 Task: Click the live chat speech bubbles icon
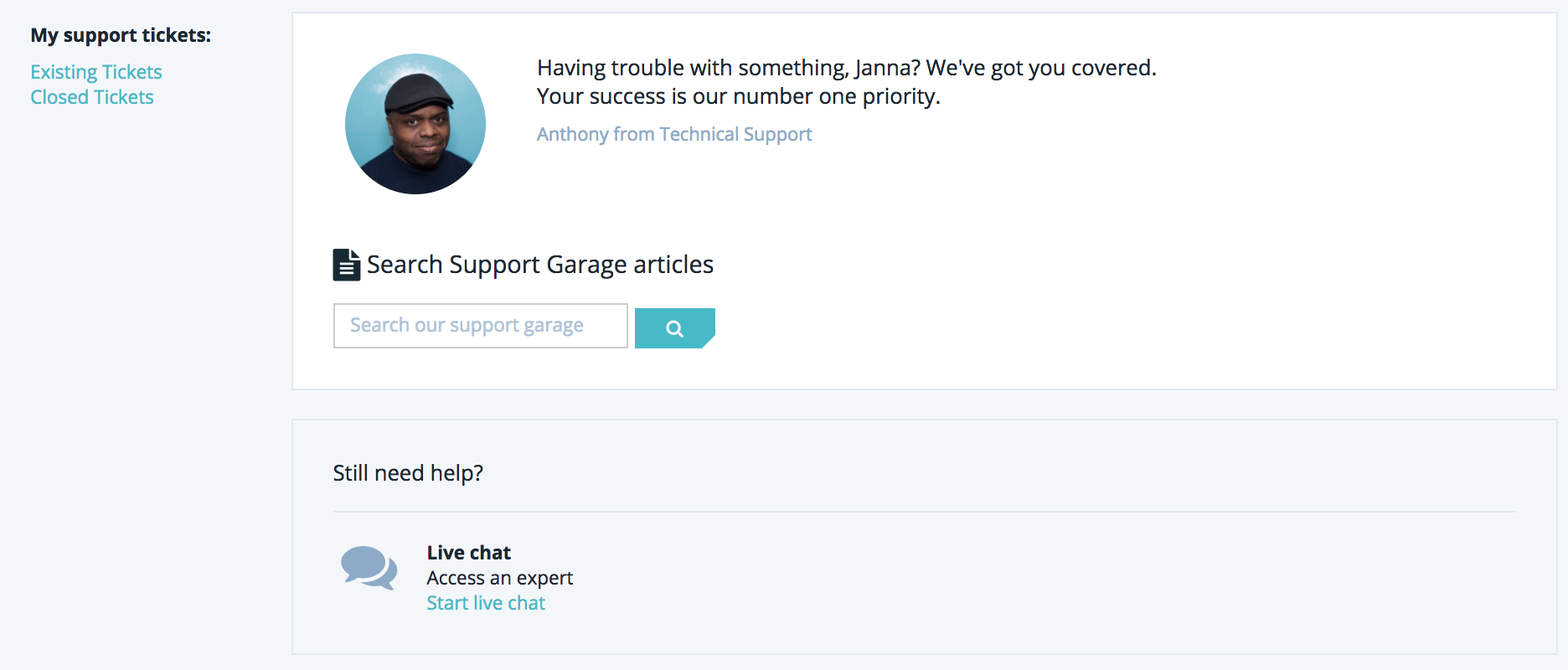tap(369, 568)
